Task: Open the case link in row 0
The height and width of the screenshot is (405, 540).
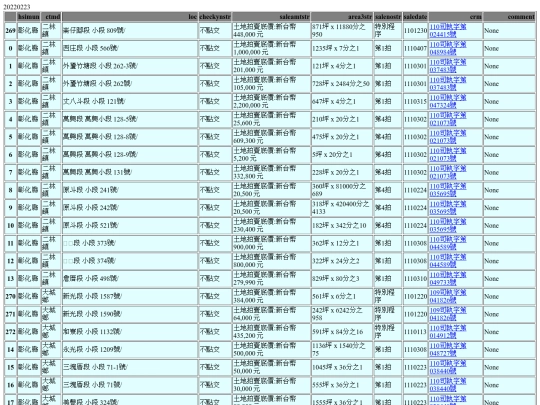Action: (x=447, y=48)
